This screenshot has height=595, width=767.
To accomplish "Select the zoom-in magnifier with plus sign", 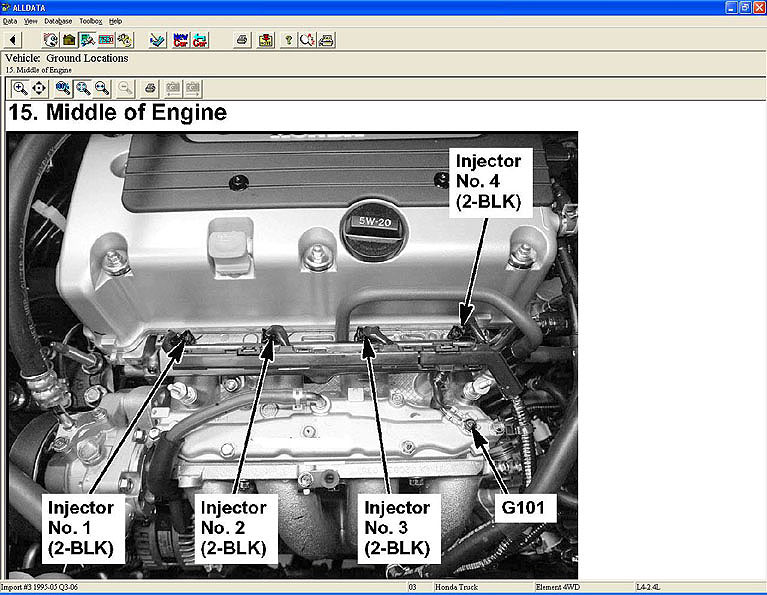I will coord(20,88).
